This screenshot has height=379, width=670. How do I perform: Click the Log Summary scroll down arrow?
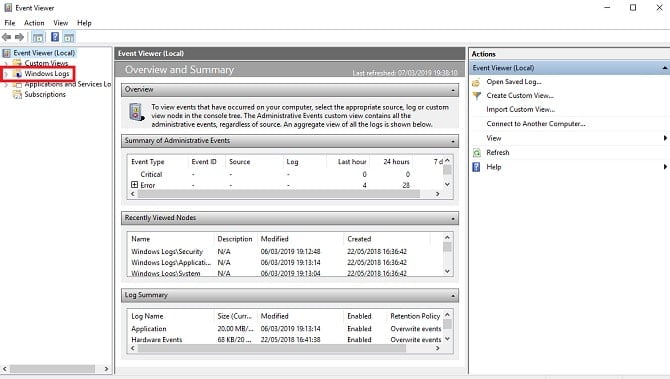pyautogui.click(x=447, y=339)
